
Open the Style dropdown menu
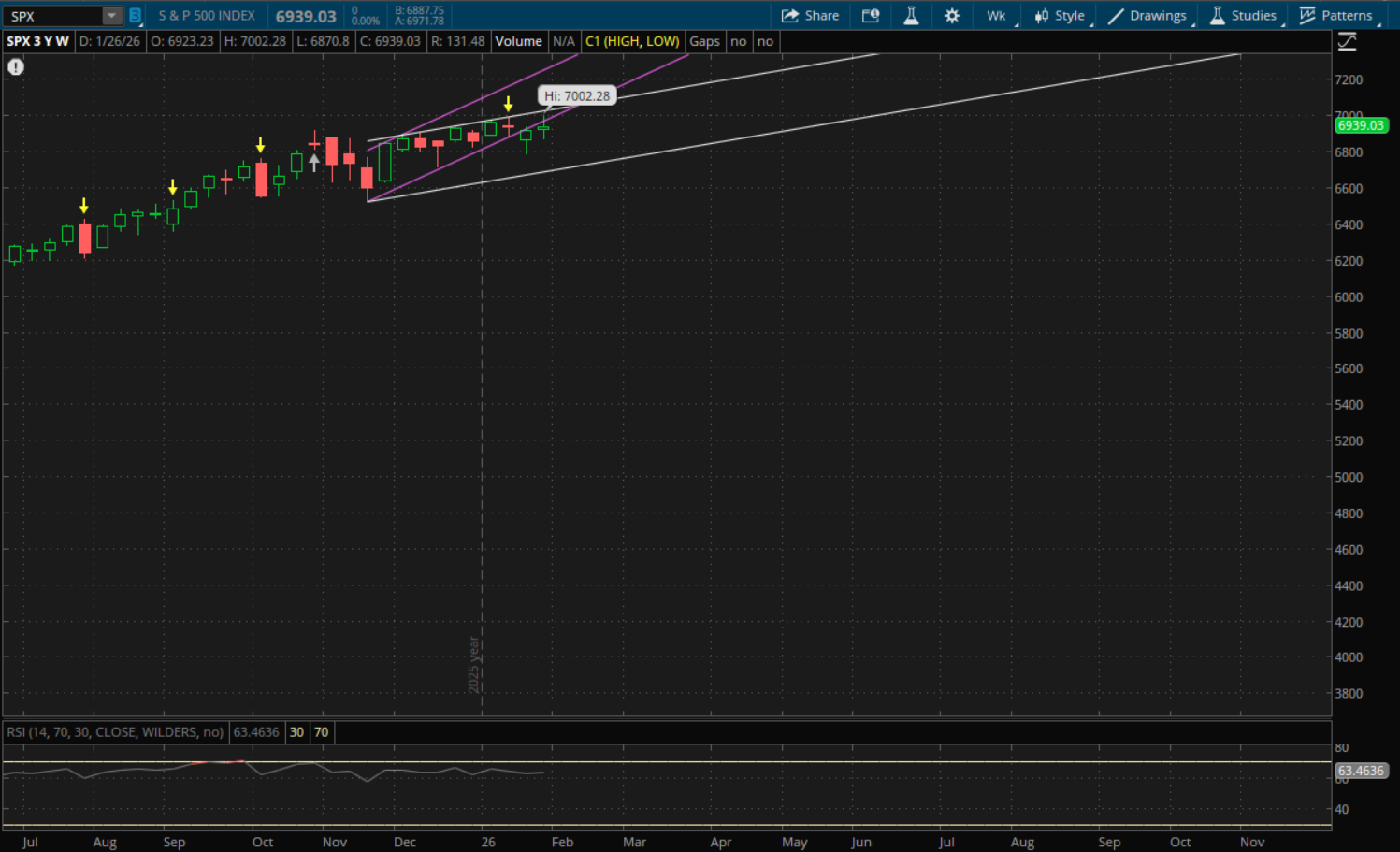pyautogui.click(x=1060, y=16)
